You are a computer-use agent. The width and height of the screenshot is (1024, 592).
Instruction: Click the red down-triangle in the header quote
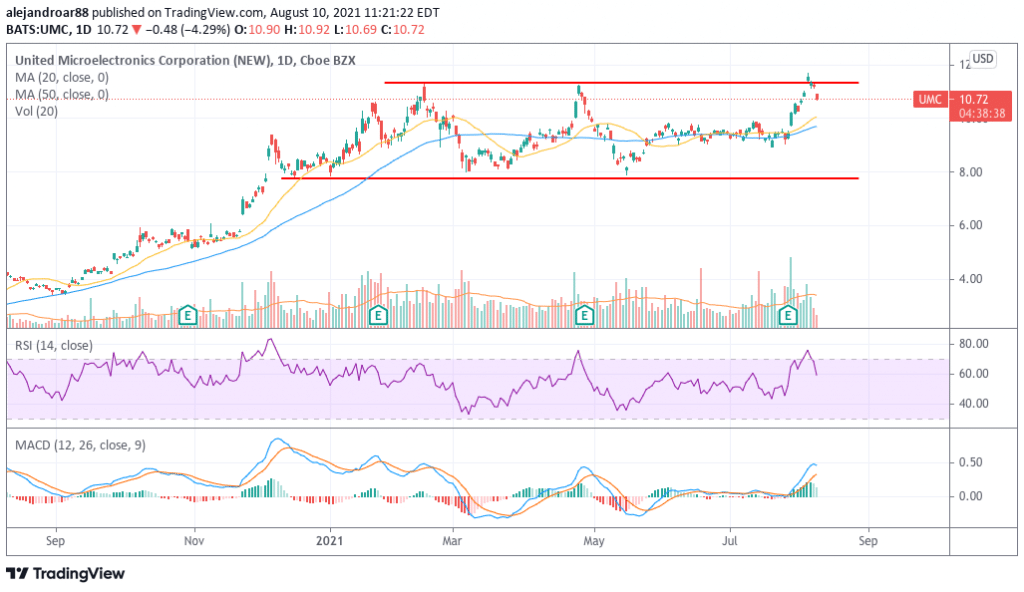click(x=136, y=30)
